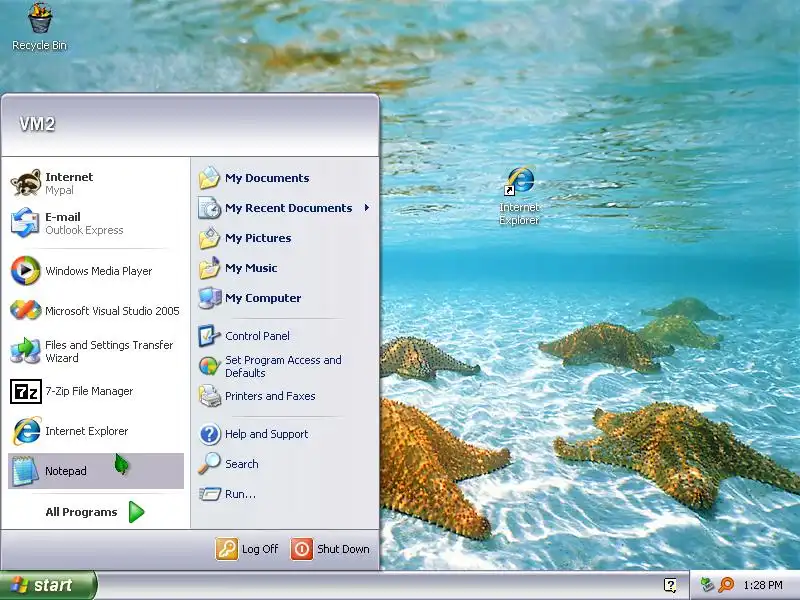Click the 'Shut Down' text
Screen dimensions: 800x600
(x=343, y=549)
